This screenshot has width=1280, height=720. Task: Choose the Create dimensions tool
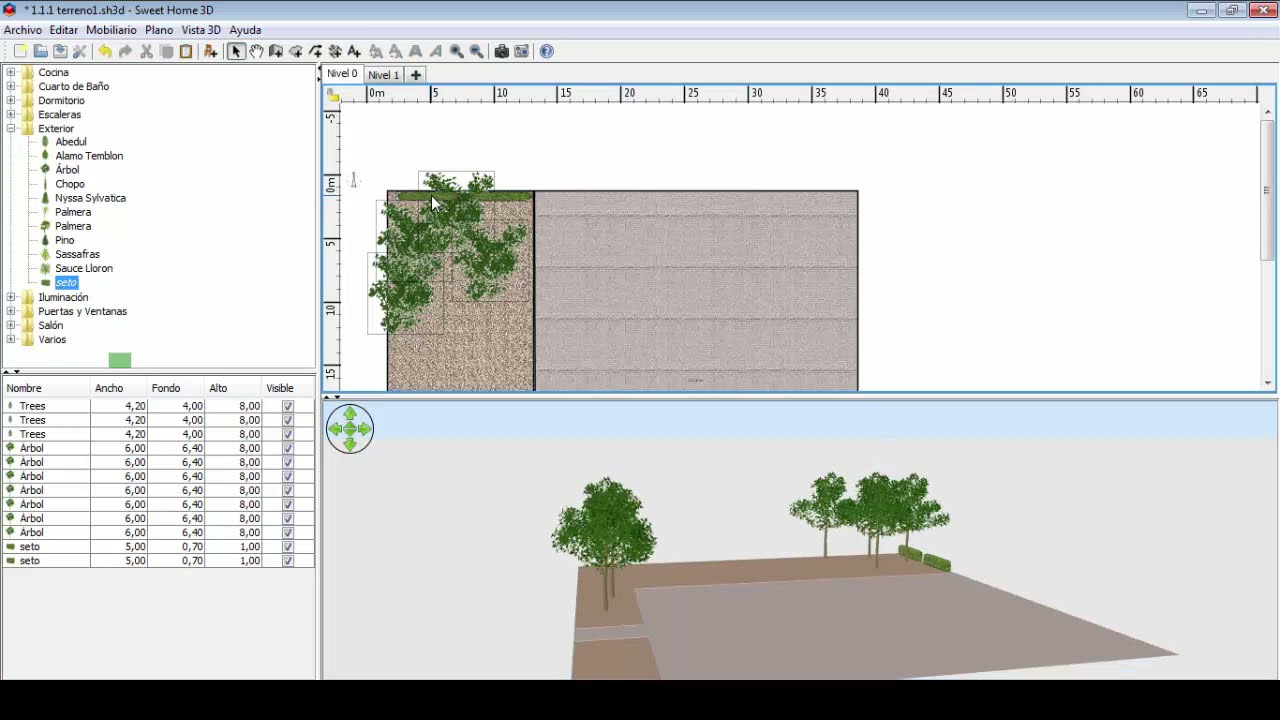[335, 51]
